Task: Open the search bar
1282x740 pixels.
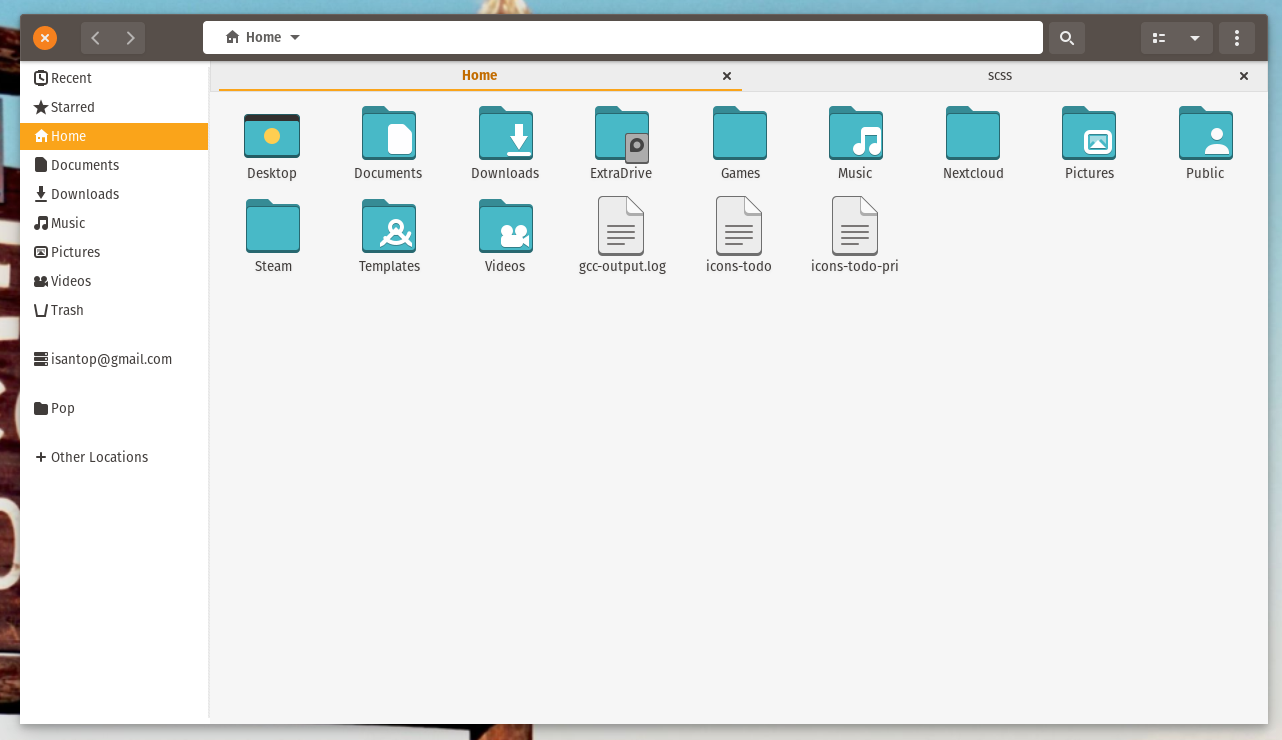Action: tap(1066, 37)
